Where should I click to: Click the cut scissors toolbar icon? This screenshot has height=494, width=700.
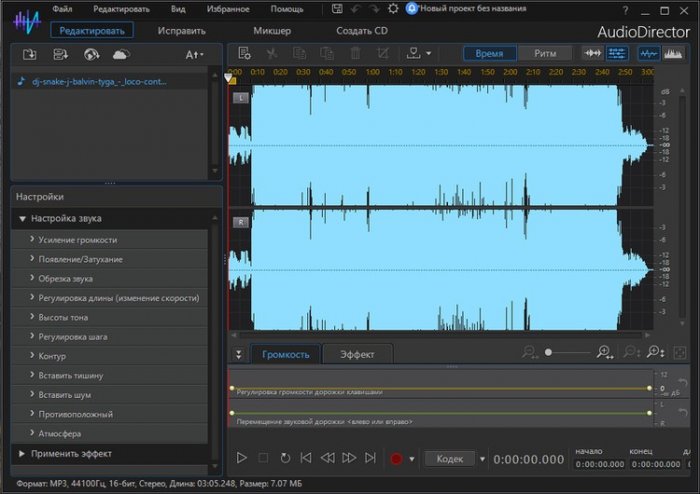point(273,53)
